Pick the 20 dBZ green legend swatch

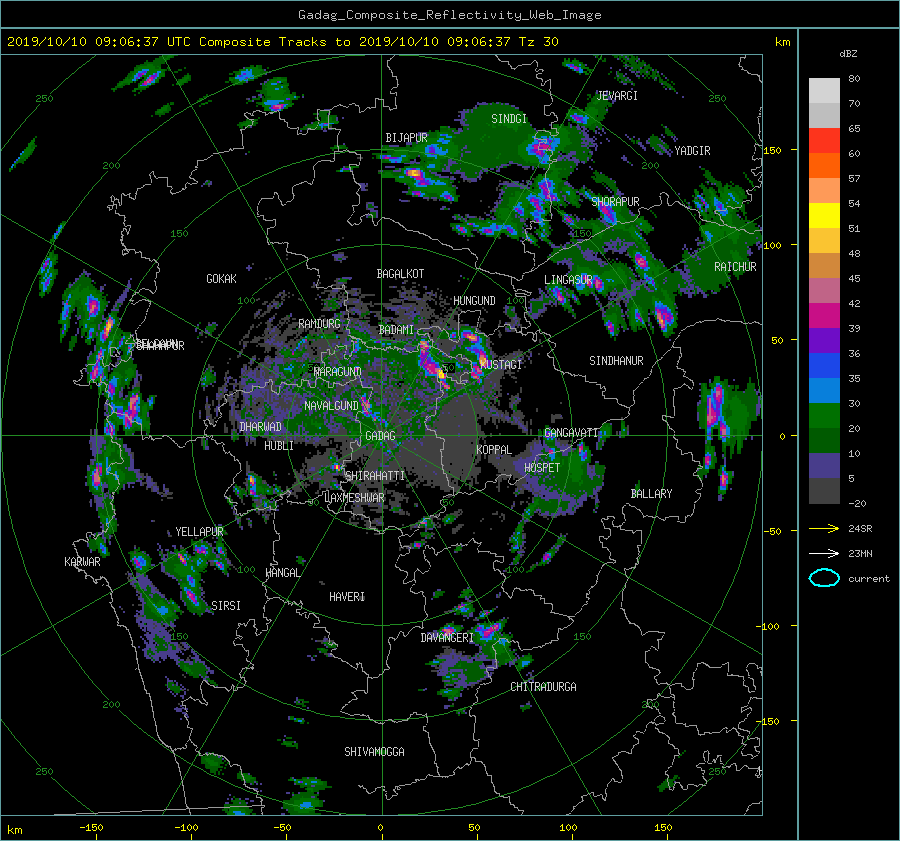point(824,416)
